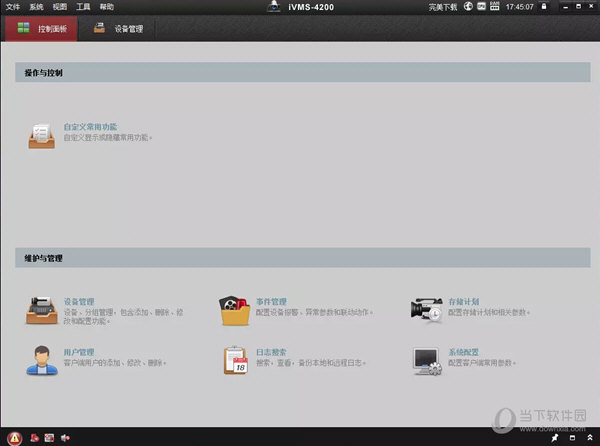Screen dimensions: 600x446
Task: Open the 帮助 menu
Action: pos(107,7)
